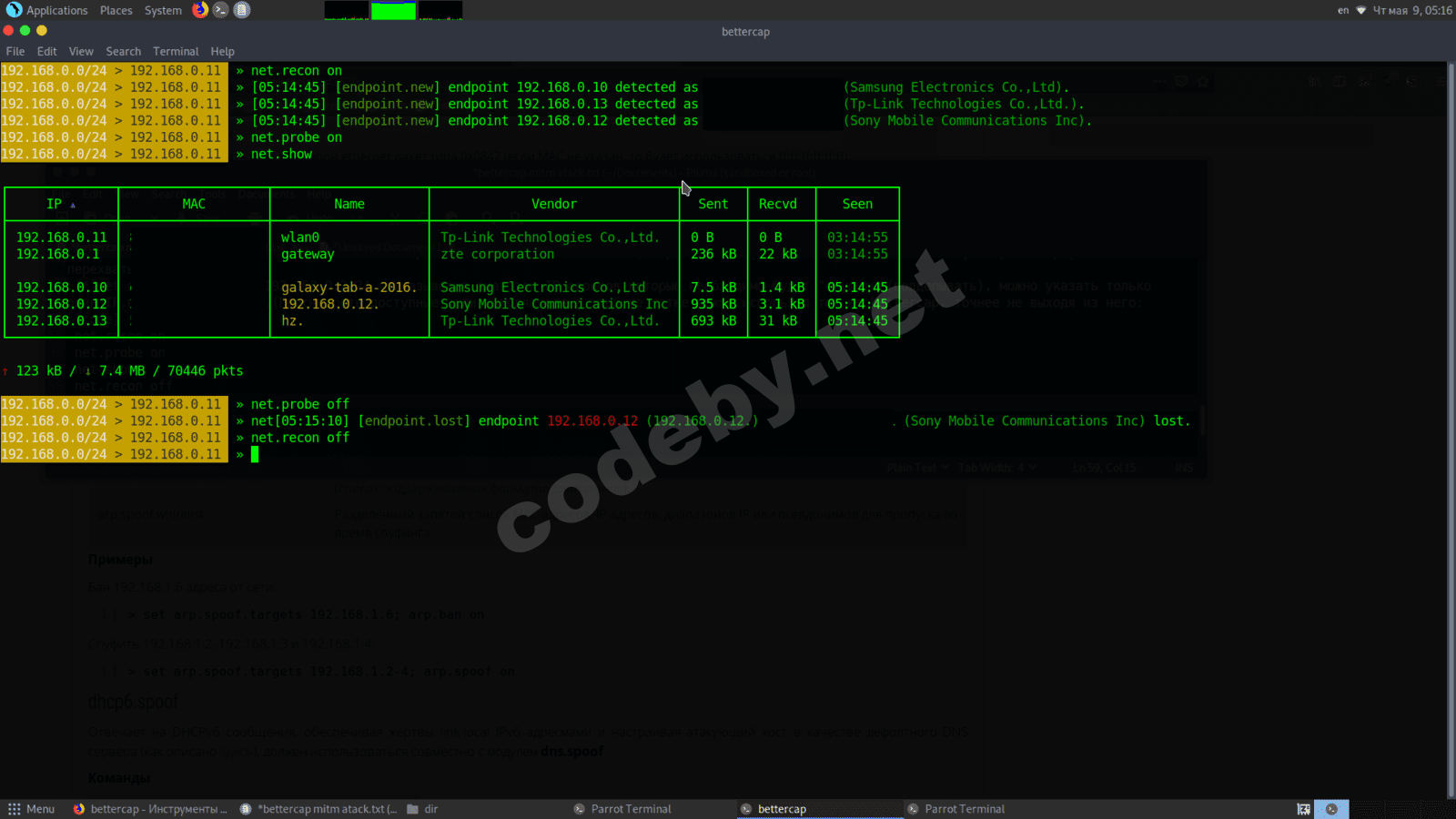Launch the terminal from the top panel
The width and height of the screenshot is (1456, 819).
pyautogui.click(x=221, y=10)
